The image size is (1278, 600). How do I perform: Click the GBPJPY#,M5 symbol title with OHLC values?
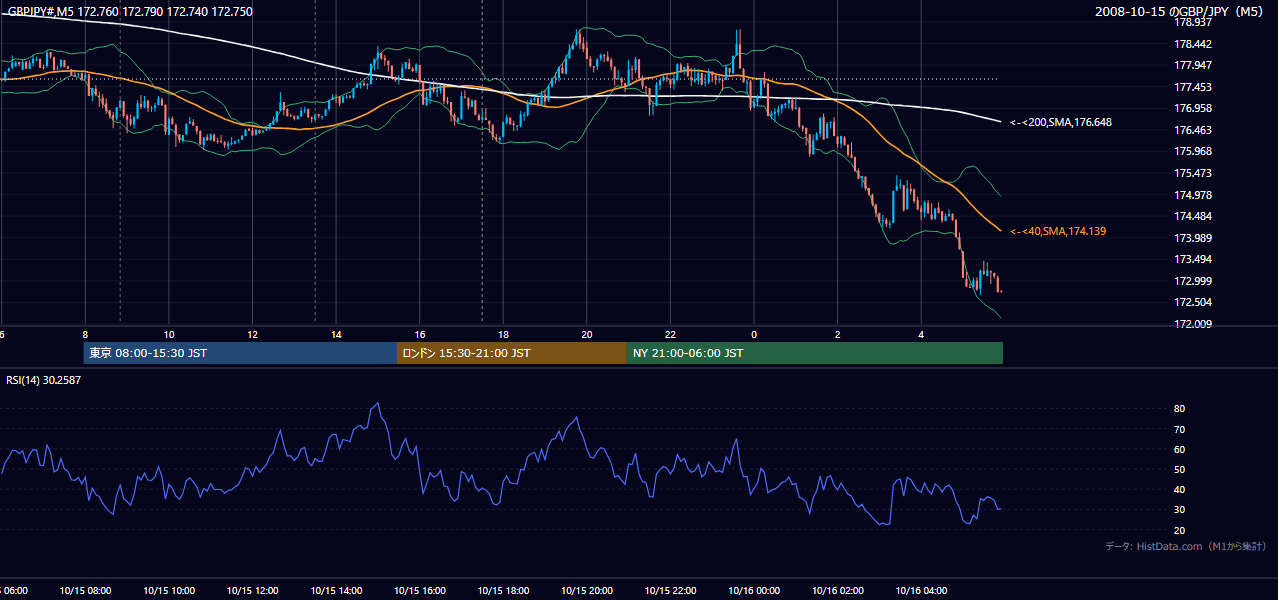[x=130, y=12]
